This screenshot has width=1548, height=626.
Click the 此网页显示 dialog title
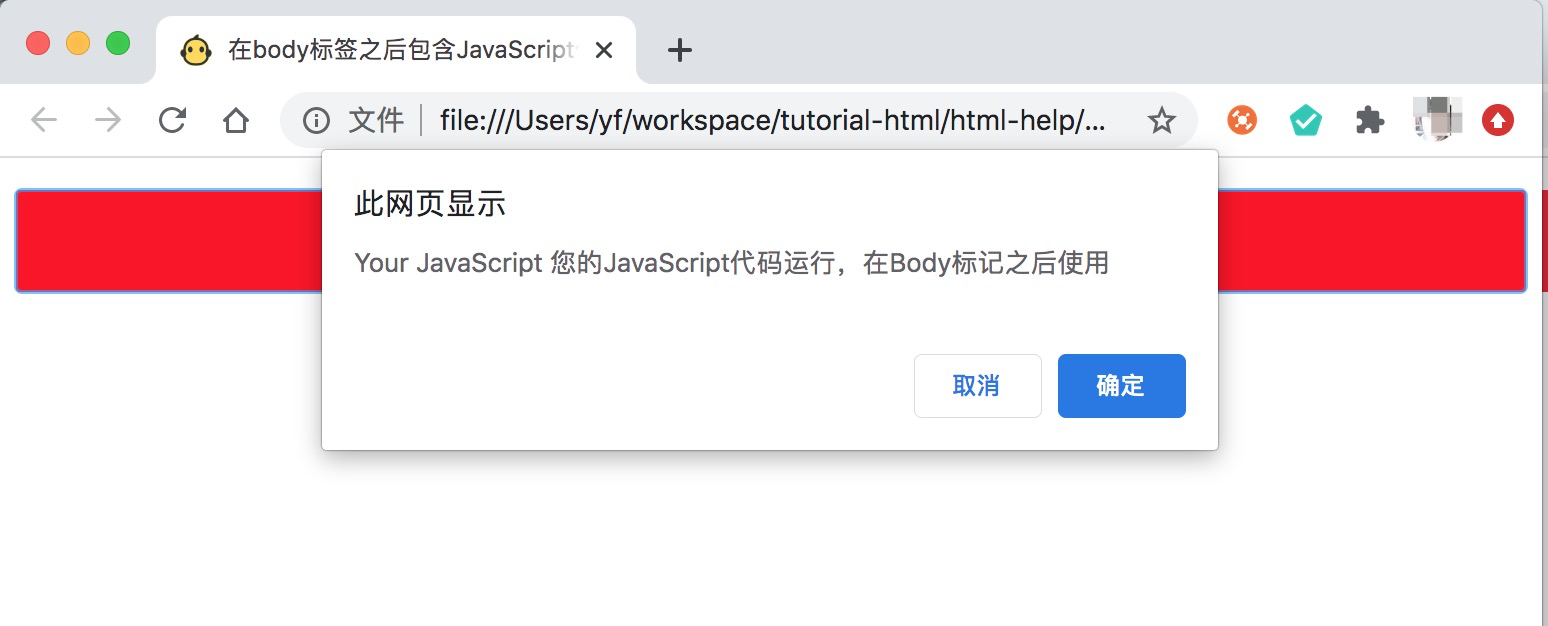pyautogui.click(x=430, y=205)
